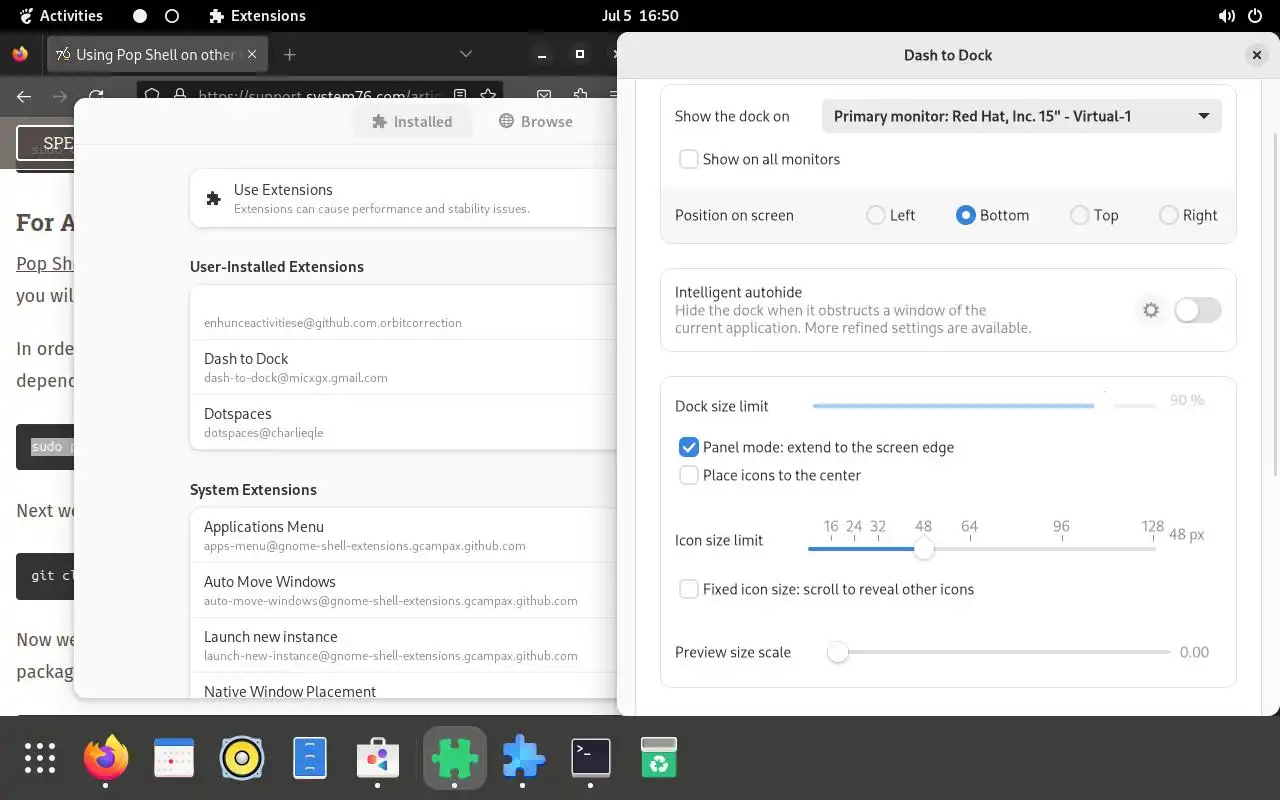Select Dash to Dock extension row
1280x800 pixels.
click(x=403, y=367)
